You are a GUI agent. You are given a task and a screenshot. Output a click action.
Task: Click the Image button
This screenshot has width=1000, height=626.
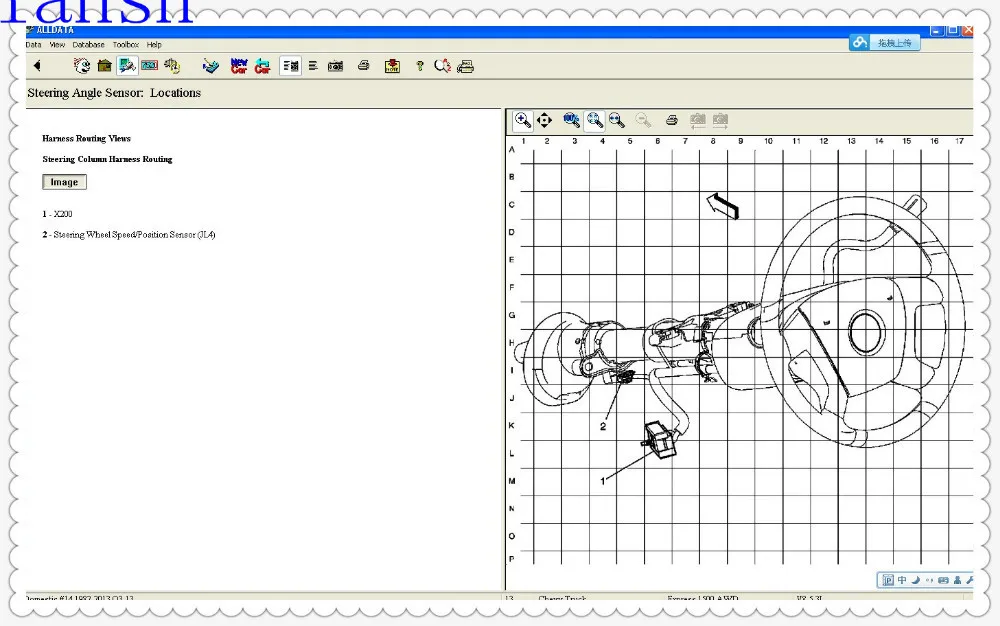pos(64,182)
